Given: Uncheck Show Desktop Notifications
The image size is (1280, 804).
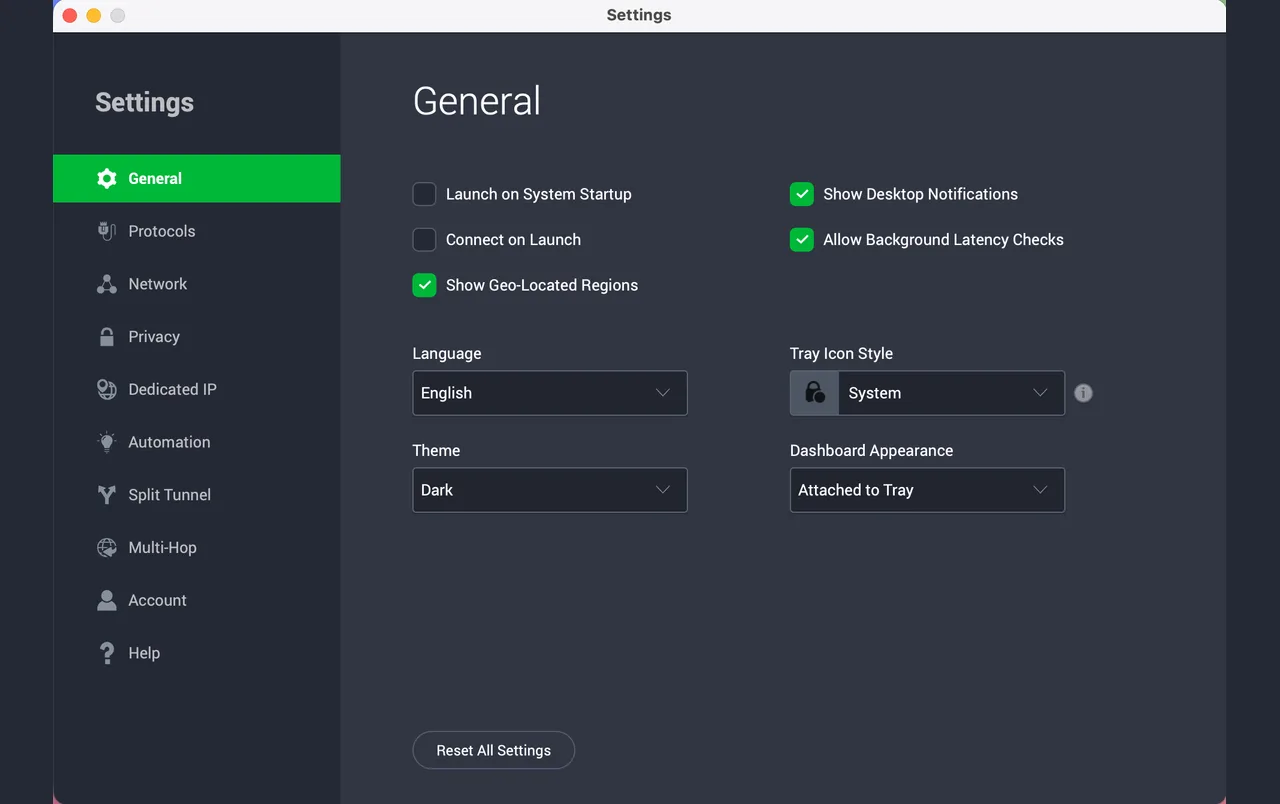Looking at the screenshot, I should tap(802, 194).
